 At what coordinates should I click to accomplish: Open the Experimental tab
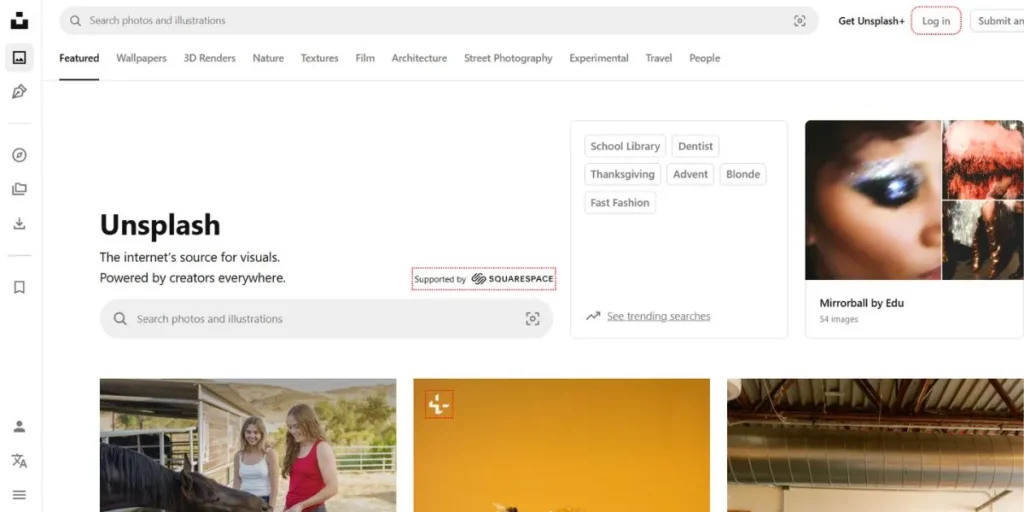click(x=599, y=58)
